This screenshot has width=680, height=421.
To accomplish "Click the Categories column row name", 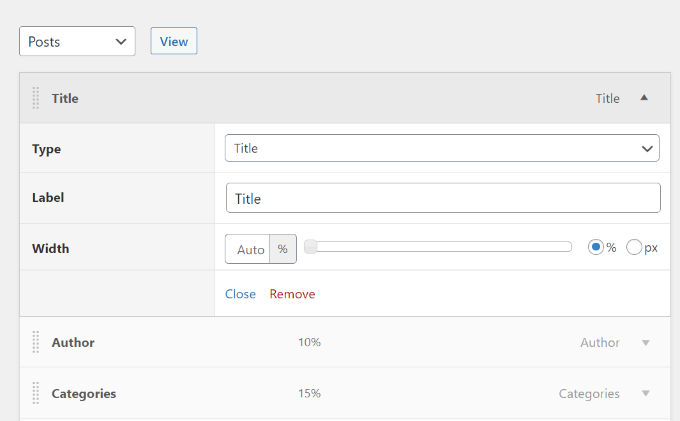I will (83, 393).
